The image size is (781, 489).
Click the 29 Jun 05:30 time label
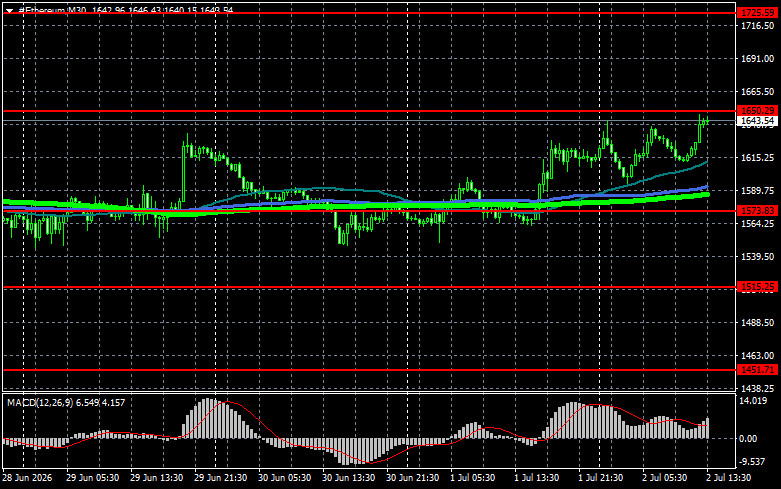click(93, 478)
